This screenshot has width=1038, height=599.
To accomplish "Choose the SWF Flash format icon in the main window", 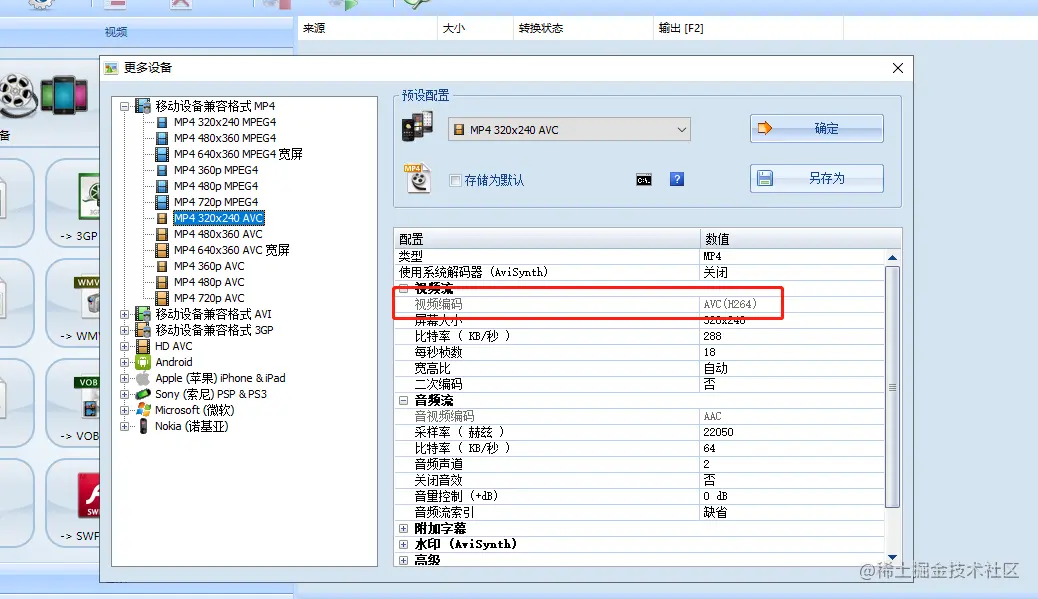I will coord(89,495).
